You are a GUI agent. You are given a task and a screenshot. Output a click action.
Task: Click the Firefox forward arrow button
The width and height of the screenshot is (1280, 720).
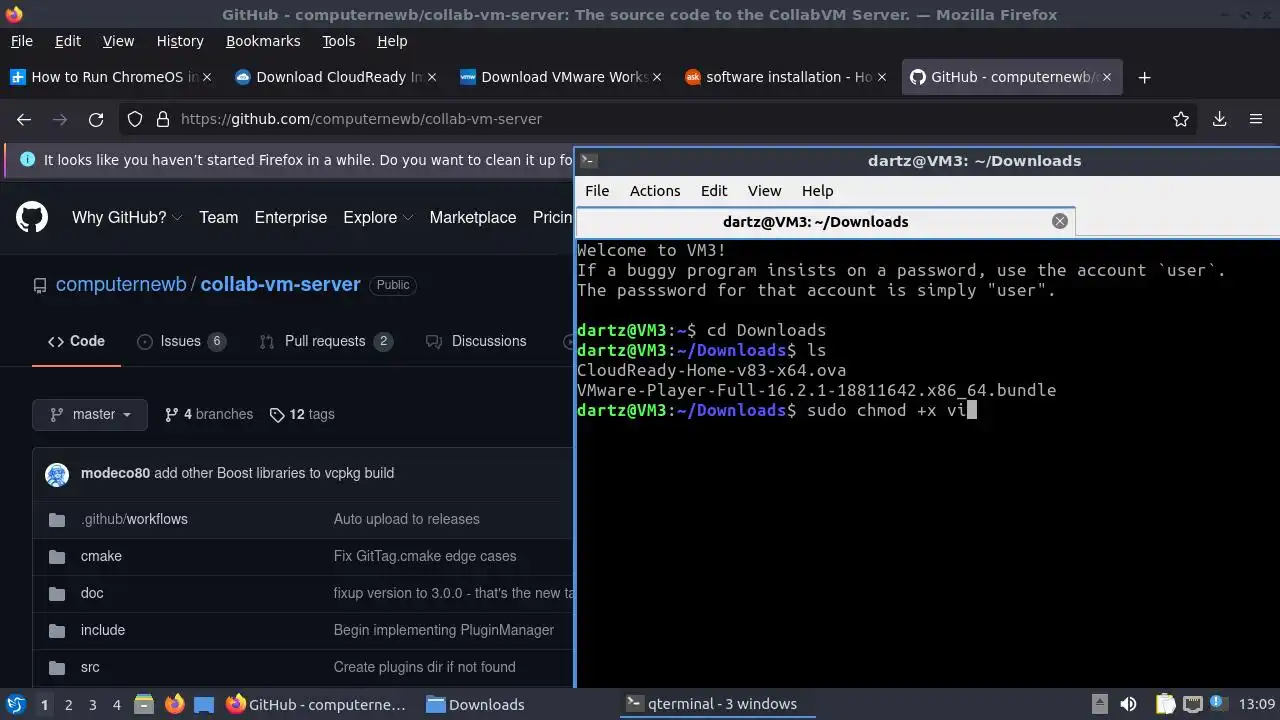(60, 119)
